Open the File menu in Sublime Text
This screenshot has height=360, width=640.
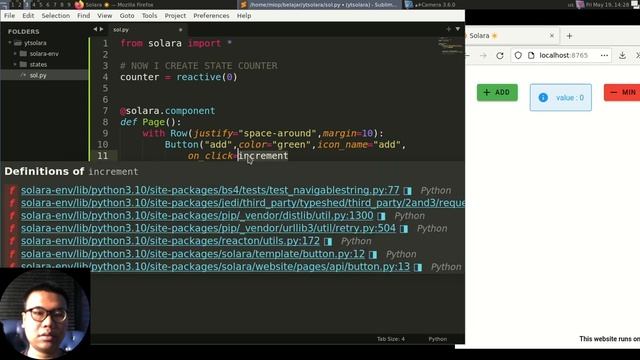(9, 16)
